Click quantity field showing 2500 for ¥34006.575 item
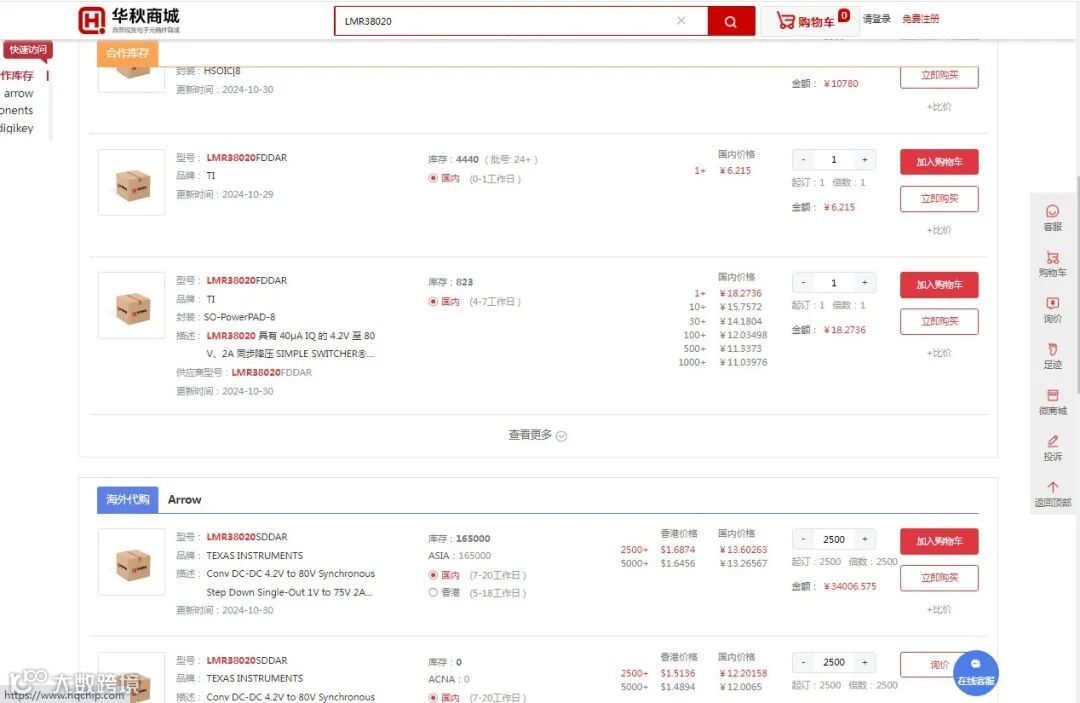This screenshot has width=1080, height=703. [x=834, y=539]
